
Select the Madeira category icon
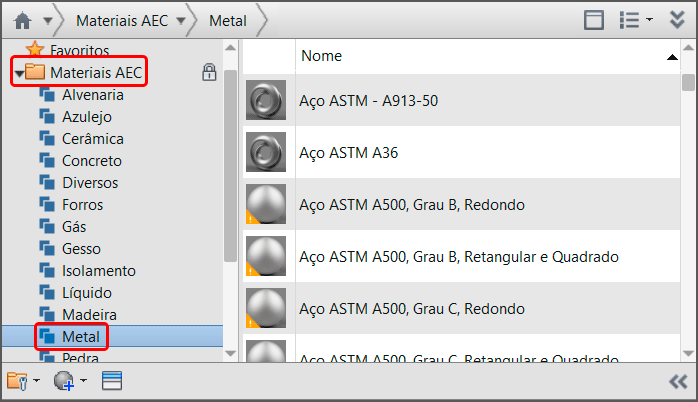(46, 314)
